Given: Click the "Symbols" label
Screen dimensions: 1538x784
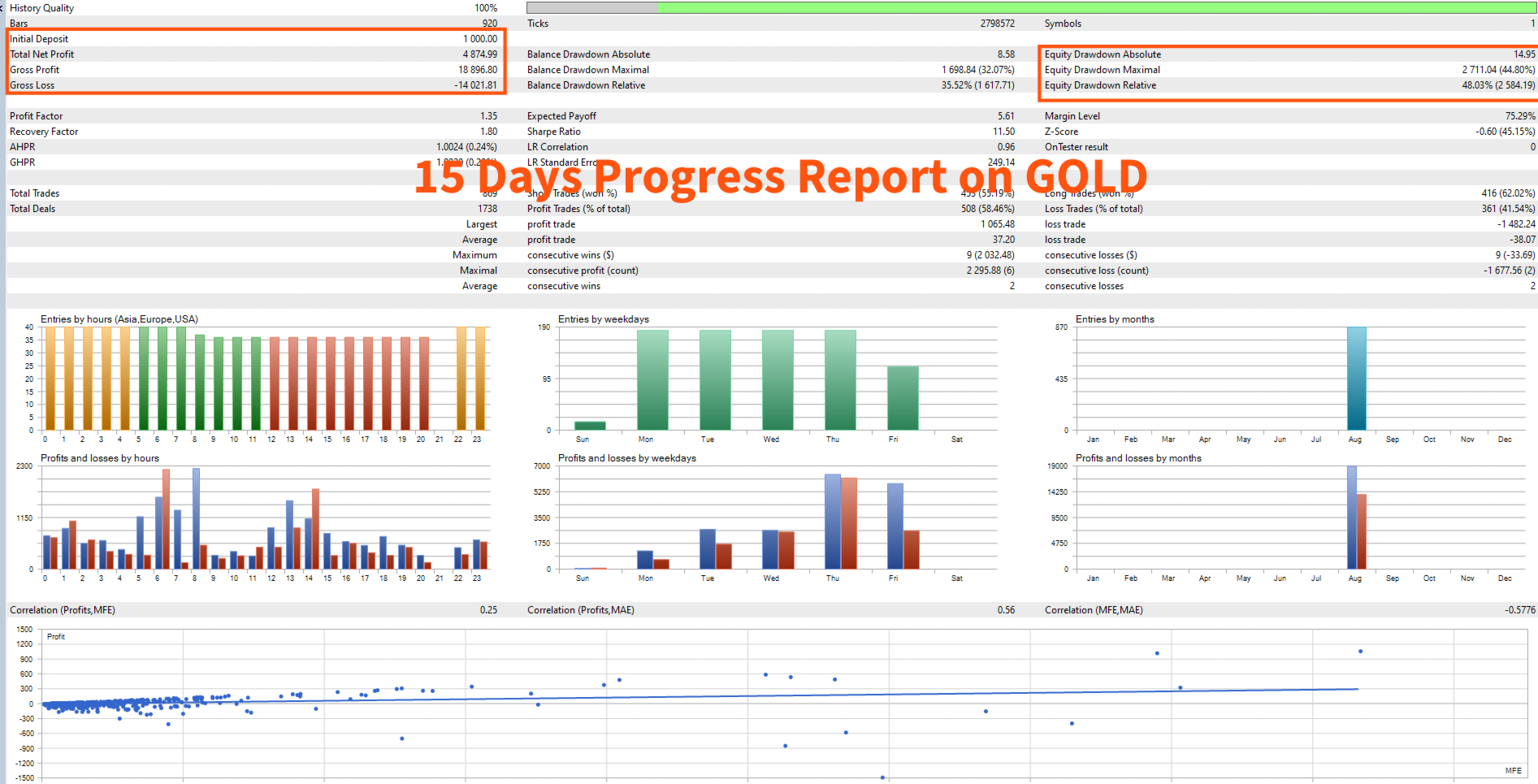Looking at the screenshot, I should pos(1063,24).
